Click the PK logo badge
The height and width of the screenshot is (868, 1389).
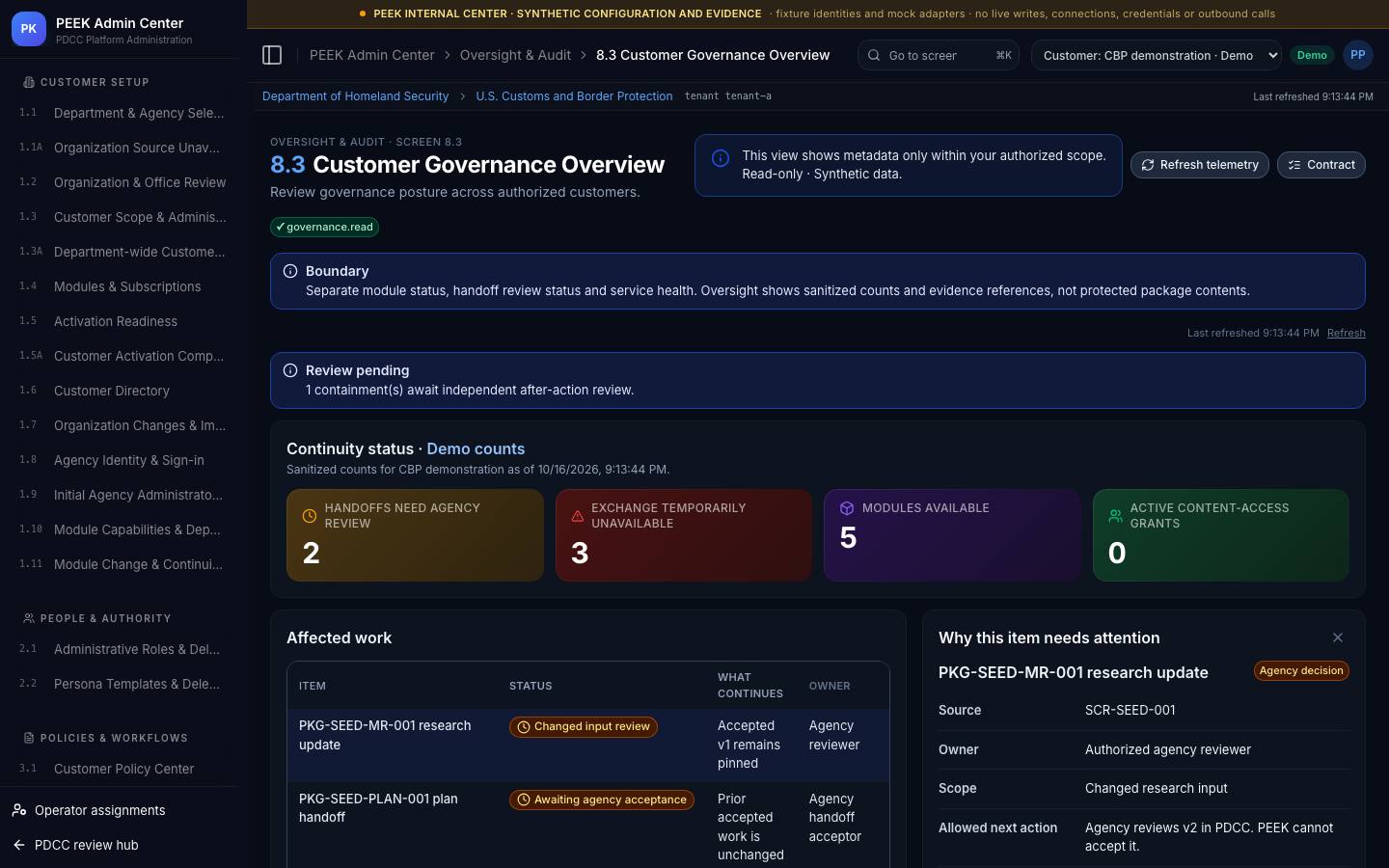pyautogui.click(x=29, y=29)
